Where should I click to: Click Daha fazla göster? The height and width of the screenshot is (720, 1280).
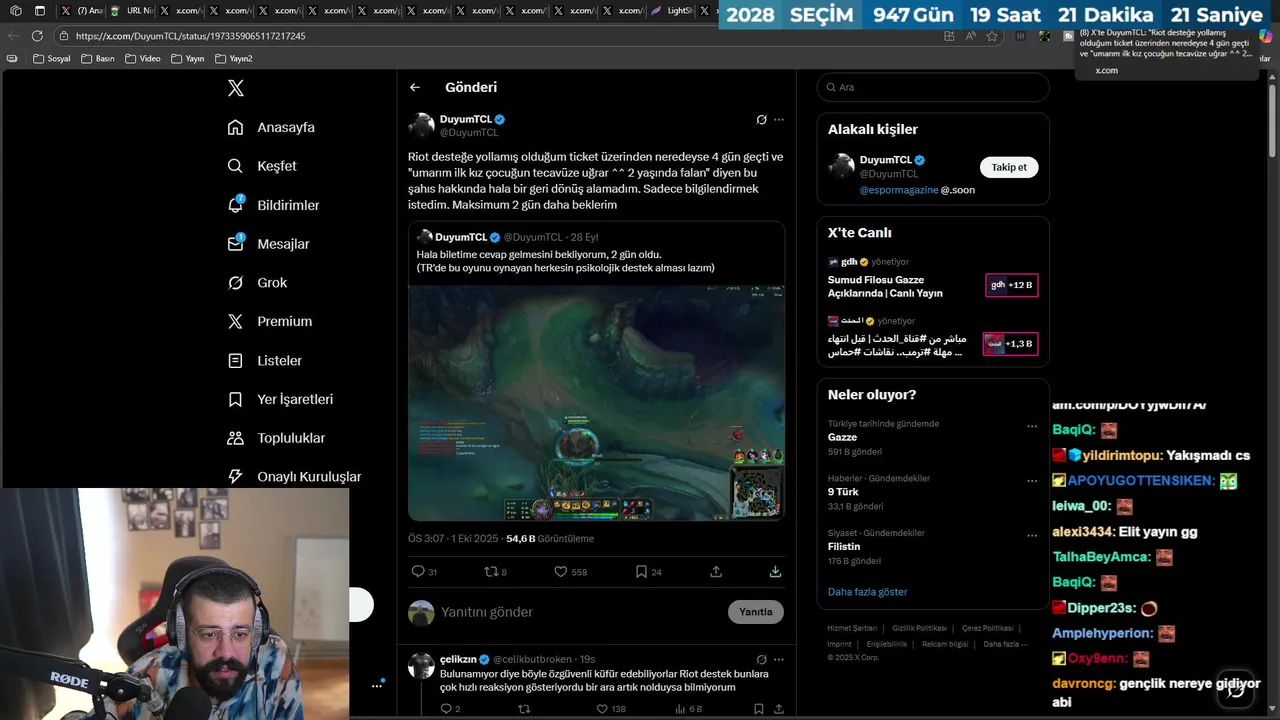point(867,592)
